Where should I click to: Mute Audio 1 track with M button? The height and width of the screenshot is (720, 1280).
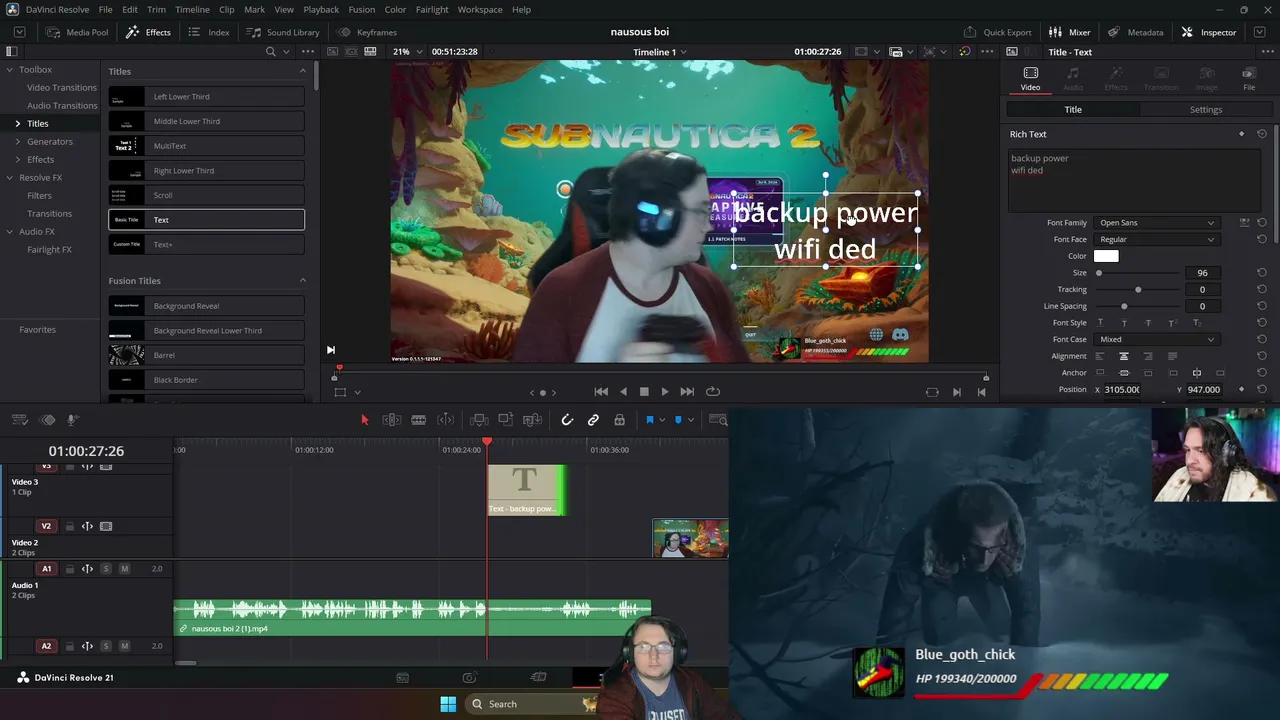(124, 569)
